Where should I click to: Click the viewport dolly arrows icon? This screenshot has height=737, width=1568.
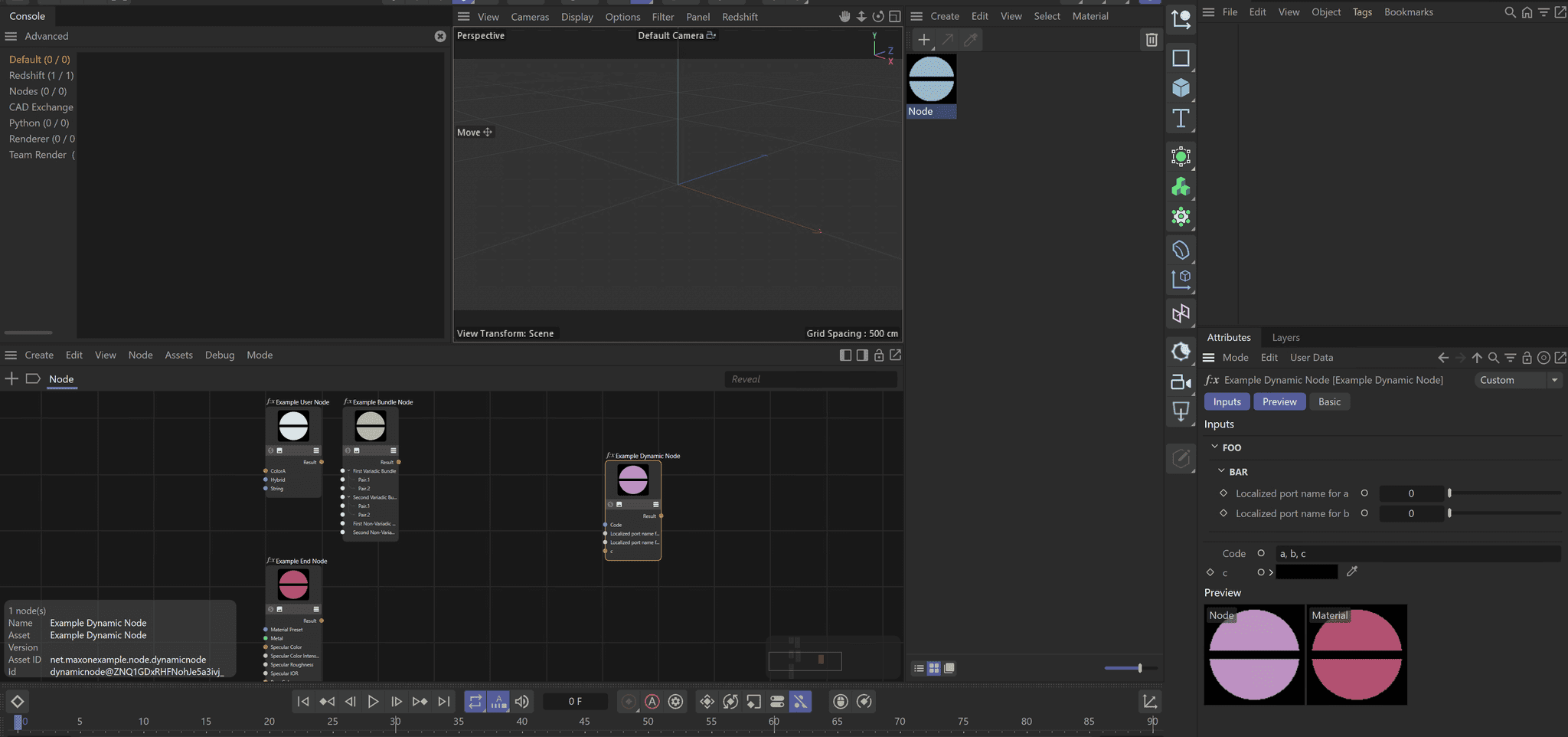pos(861,16)
